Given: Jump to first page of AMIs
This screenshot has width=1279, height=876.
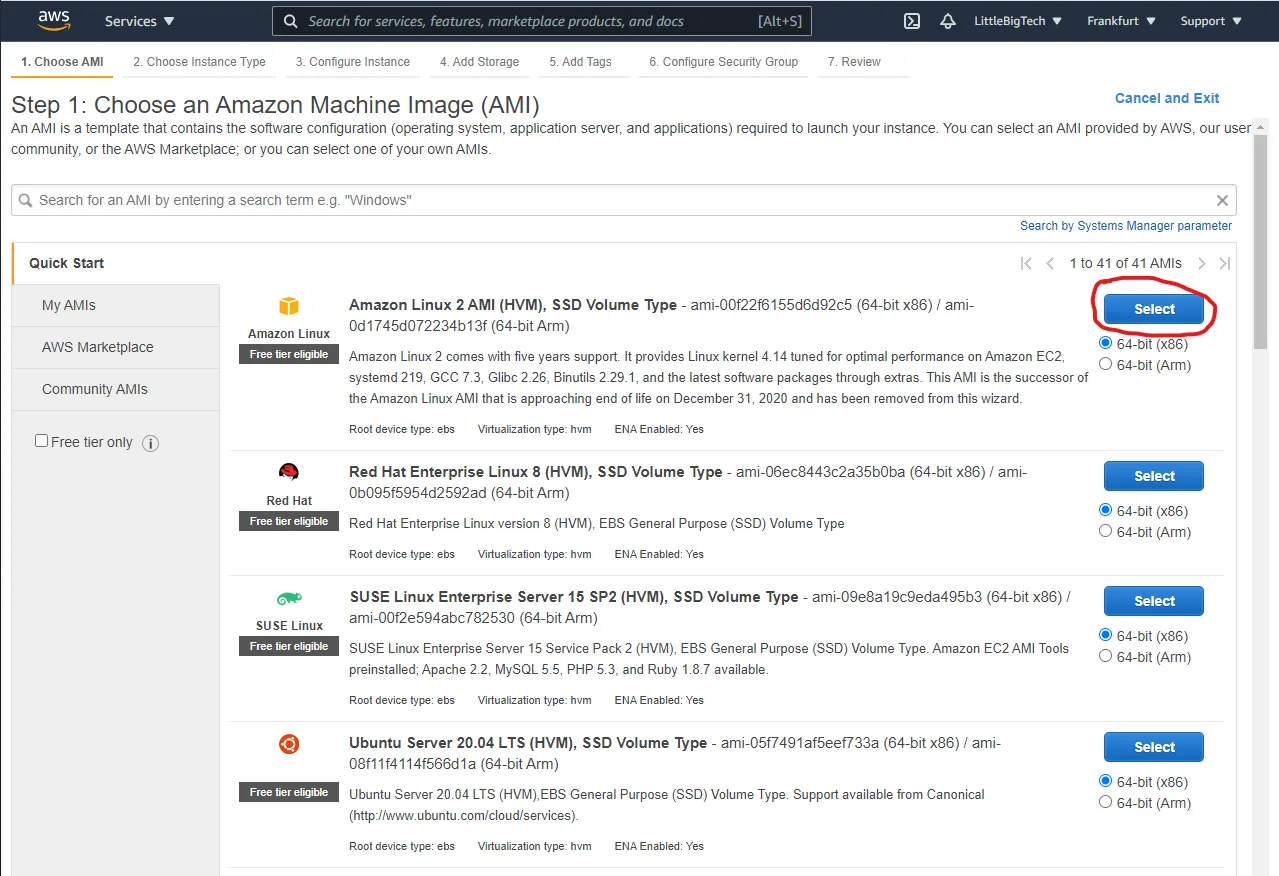Looking at the screenshot, I should click(x=1026, y=264).
